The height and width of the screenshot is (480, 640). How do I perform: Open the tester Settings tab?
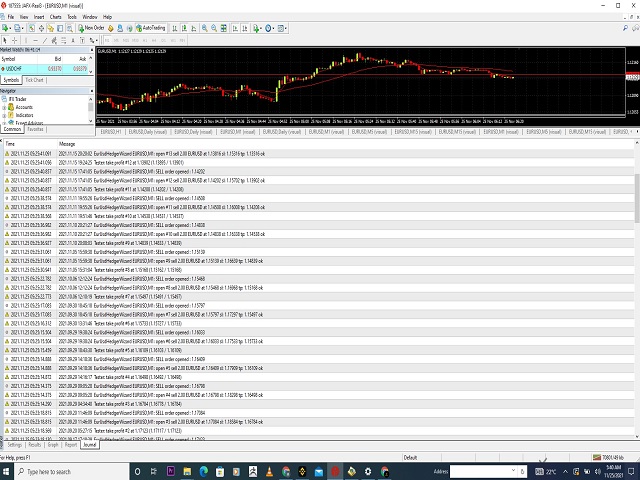14,445
